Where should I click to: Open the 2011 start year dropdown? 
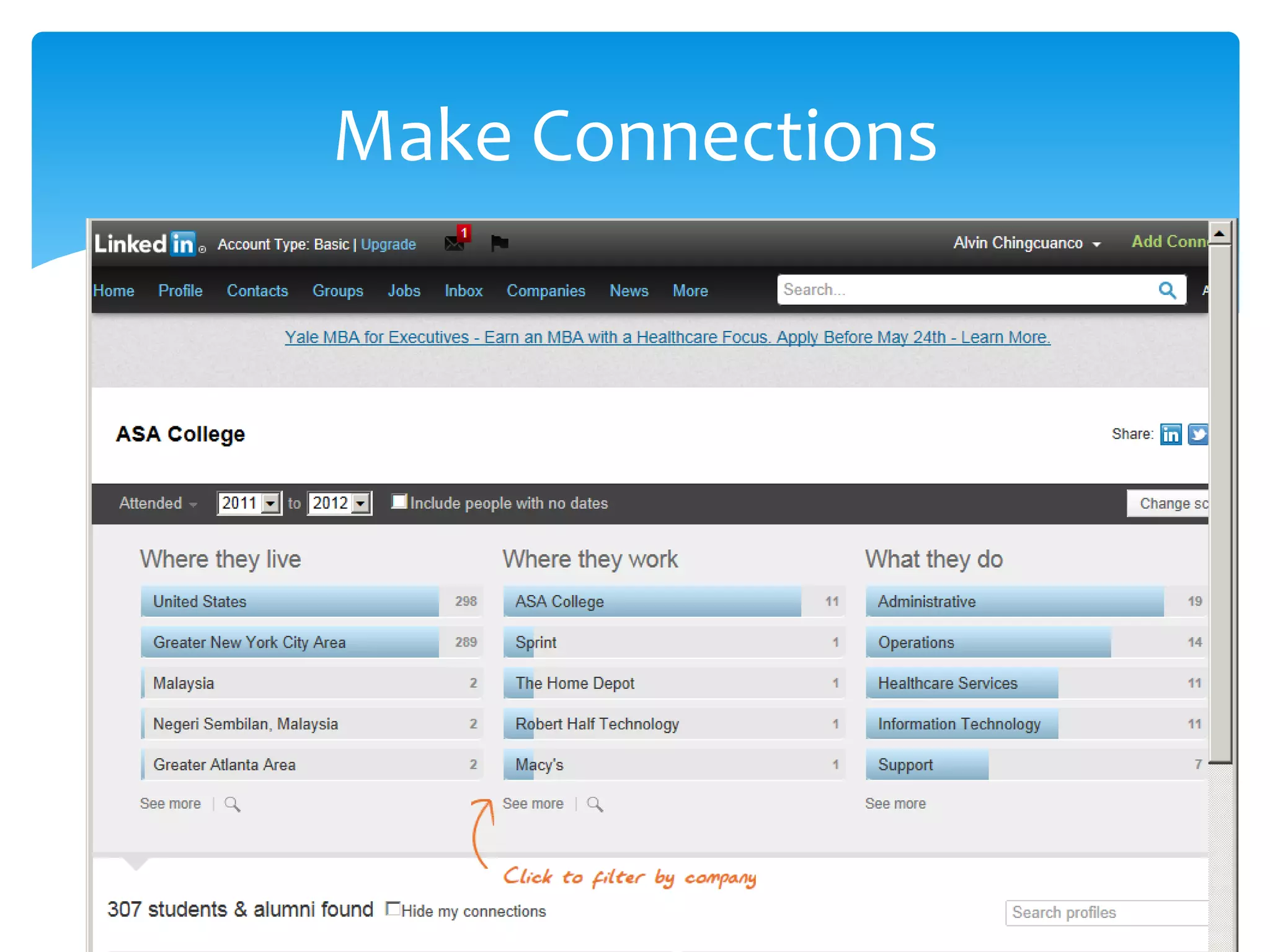coord(270,503)
